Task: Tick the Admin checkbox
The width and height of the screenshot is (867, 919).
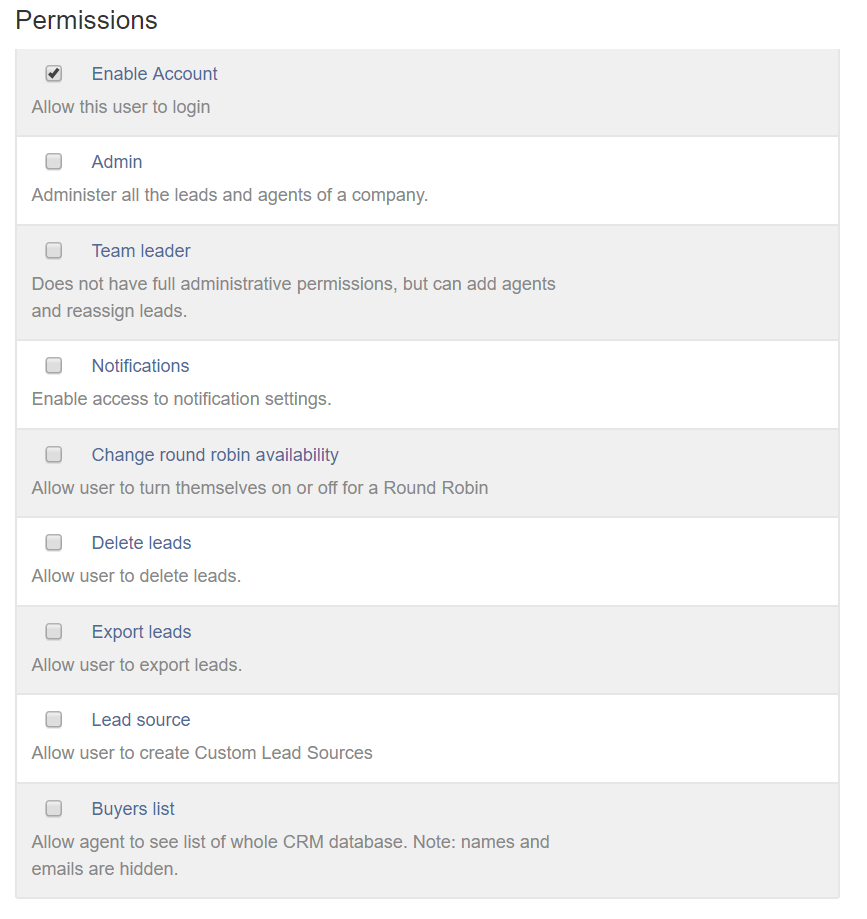Action: pyautogui.click(x=54, y=162)
